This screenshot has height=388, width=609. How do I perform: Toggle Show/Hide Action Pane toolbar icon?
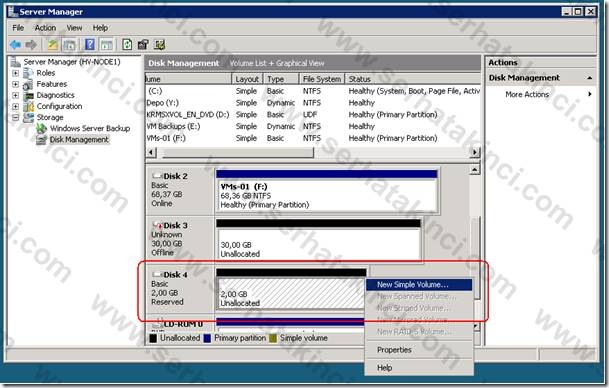(x=106, y=45)
